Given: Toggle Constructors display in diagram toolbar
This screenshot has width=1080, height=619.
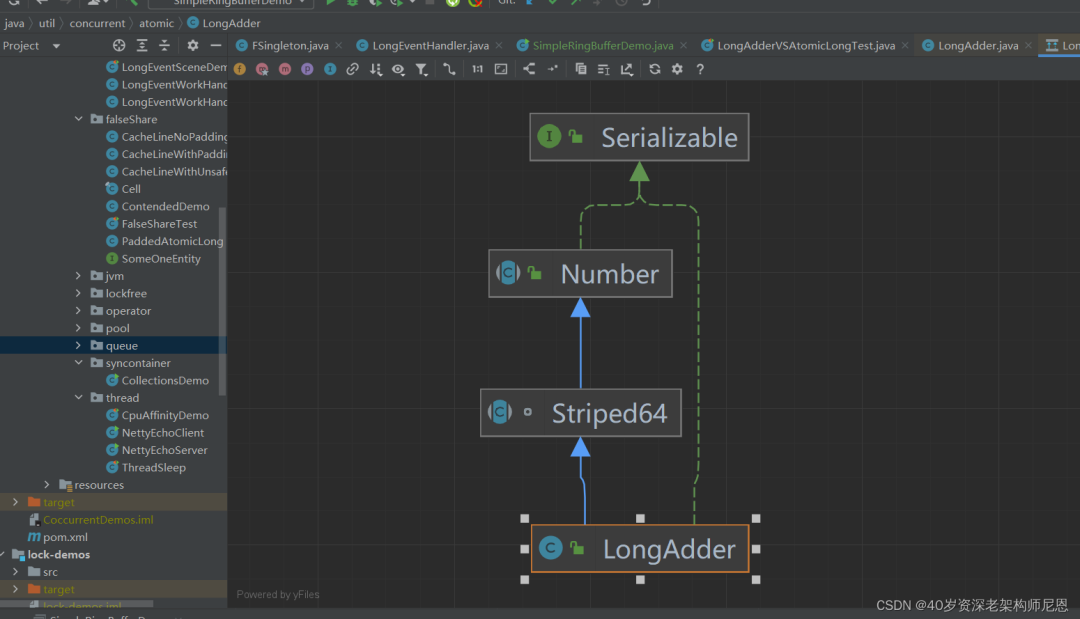Looking at the screenshot, I should click(262, 69).
